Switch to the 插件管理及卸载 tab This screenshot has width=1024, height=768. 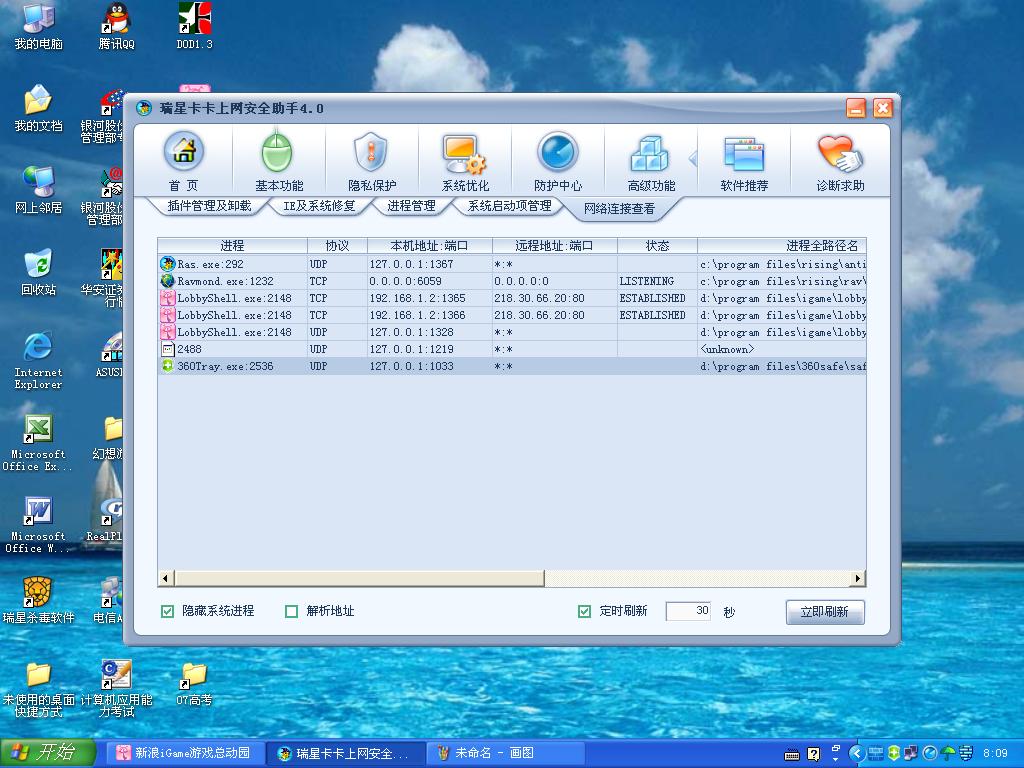[x=209, y=206]
